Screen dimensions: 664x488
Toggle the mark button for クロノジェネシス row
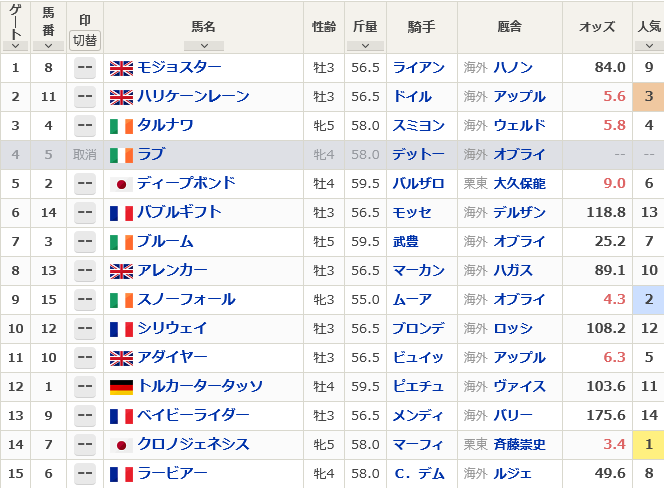pyautogui.click(x=85, y=444)
